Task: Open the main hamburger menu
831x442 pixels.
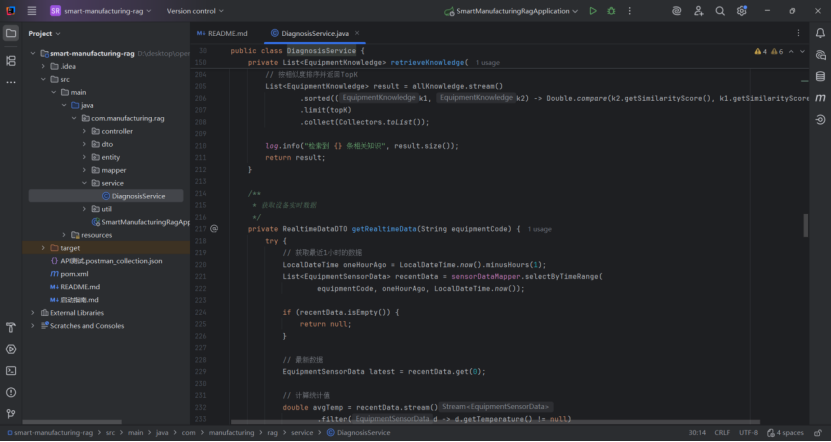Action: (x=32, y=11)
